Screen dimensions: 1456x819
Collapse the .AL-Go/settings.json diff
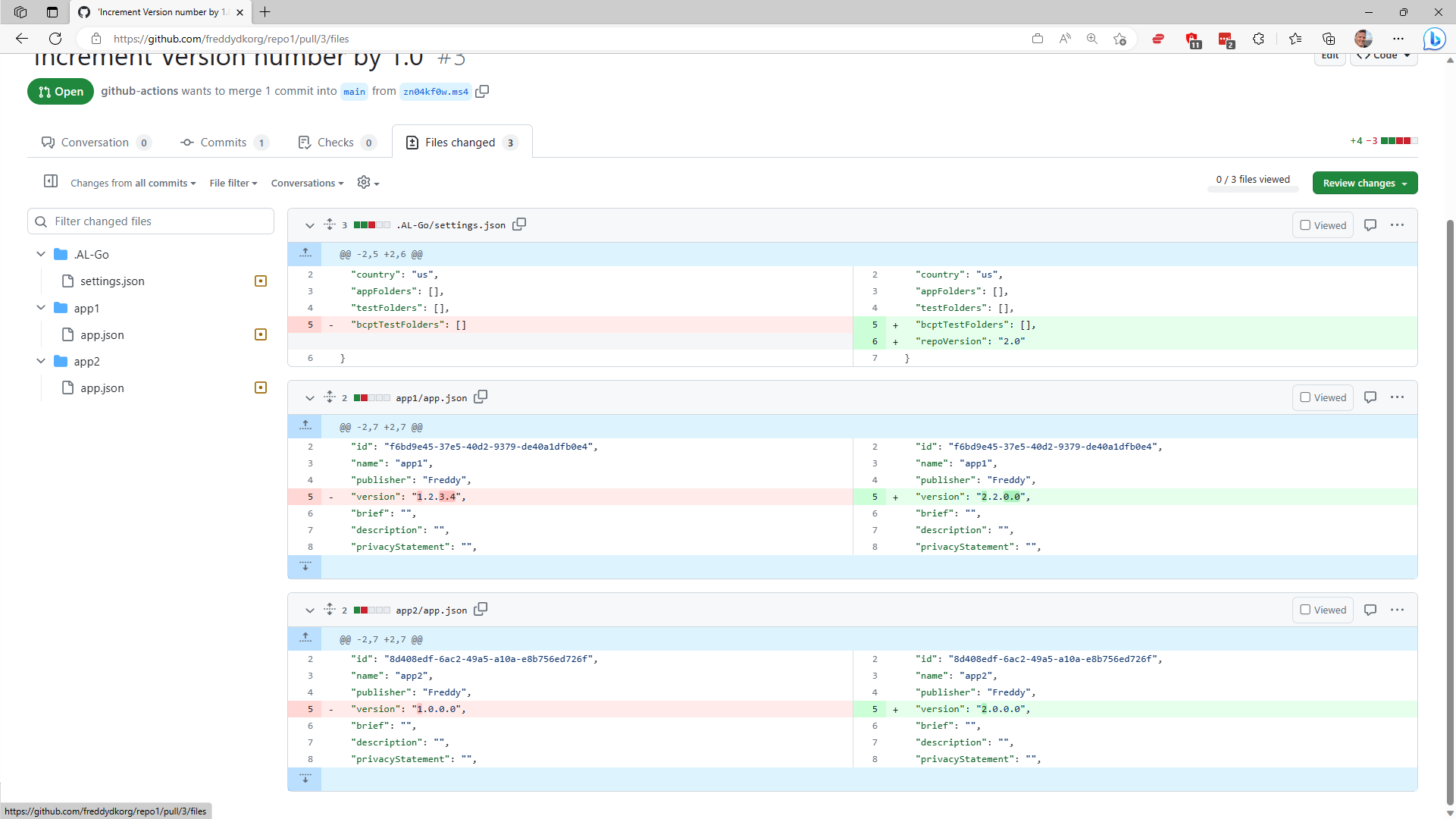[x=309, y=224]
